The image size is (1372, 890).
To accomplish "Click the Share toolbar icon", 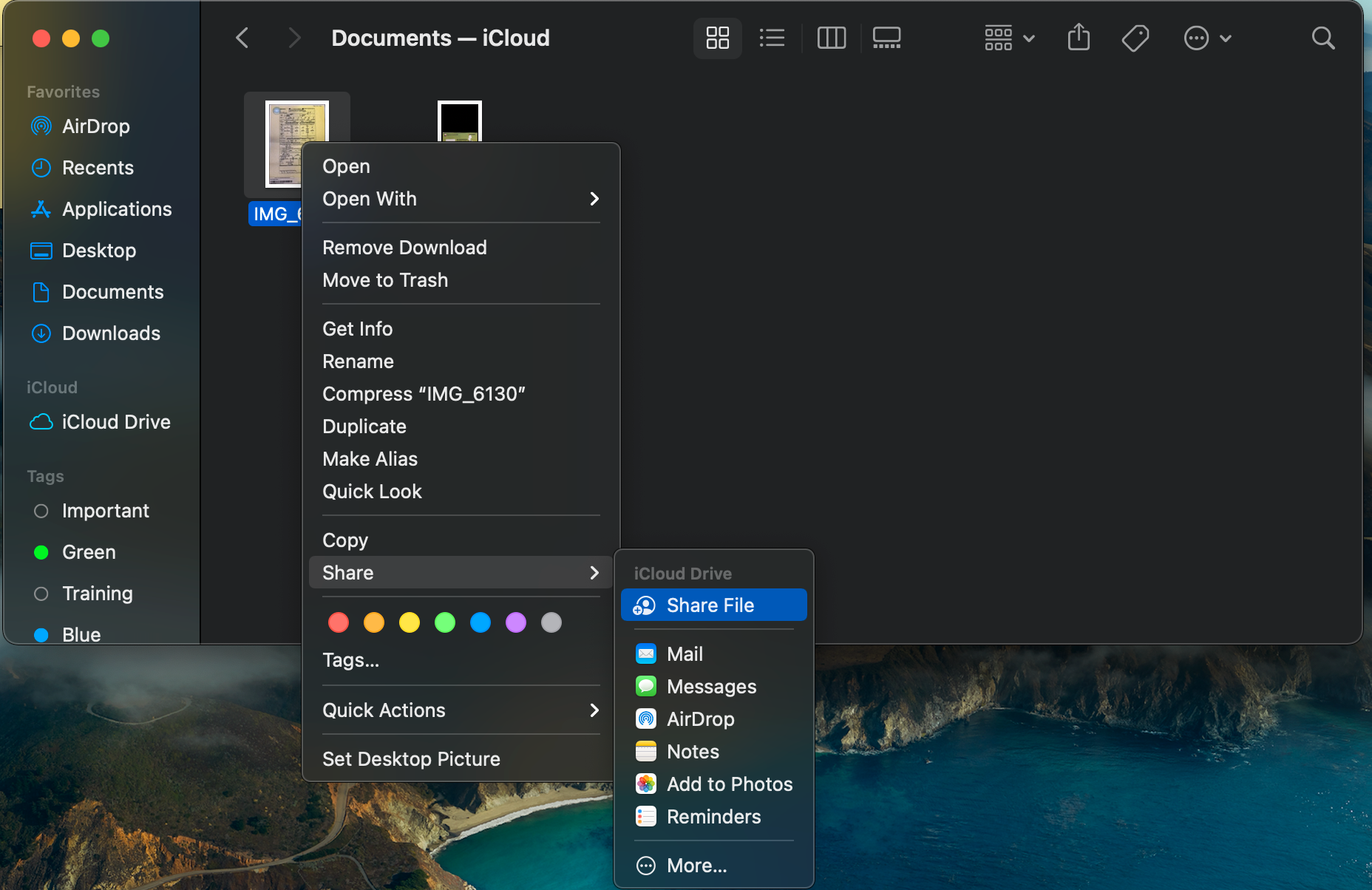I will (1079, 38).
